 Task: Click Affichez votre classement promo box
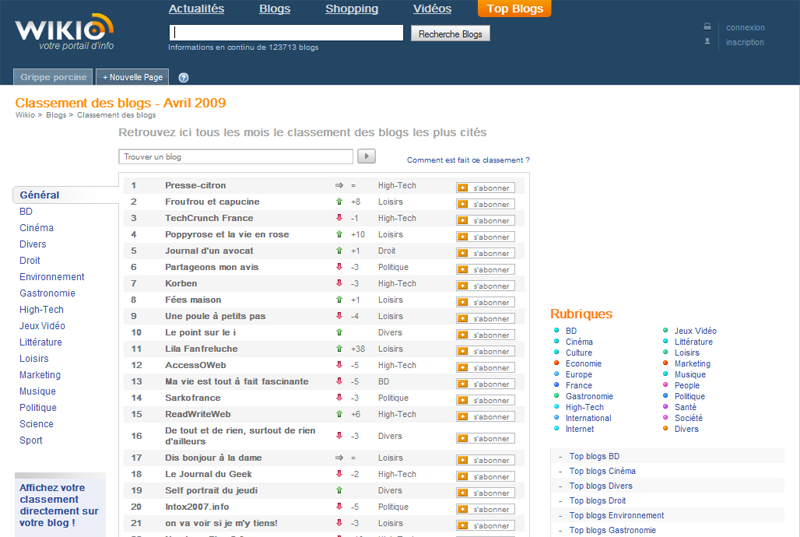tap(60, 505)
